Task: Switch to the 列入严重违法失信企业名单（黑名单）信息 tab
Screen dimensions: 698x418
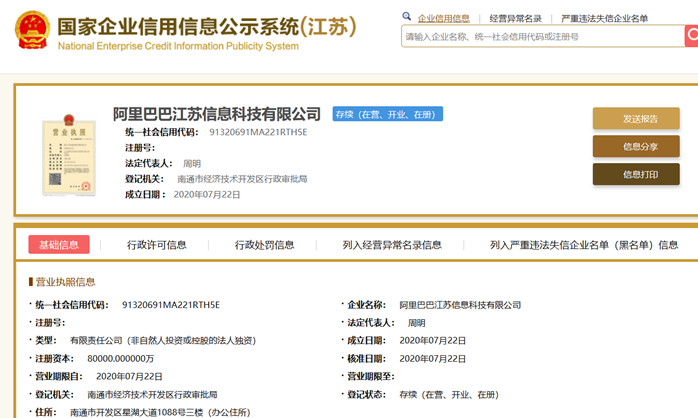Action: coord(584,245)
